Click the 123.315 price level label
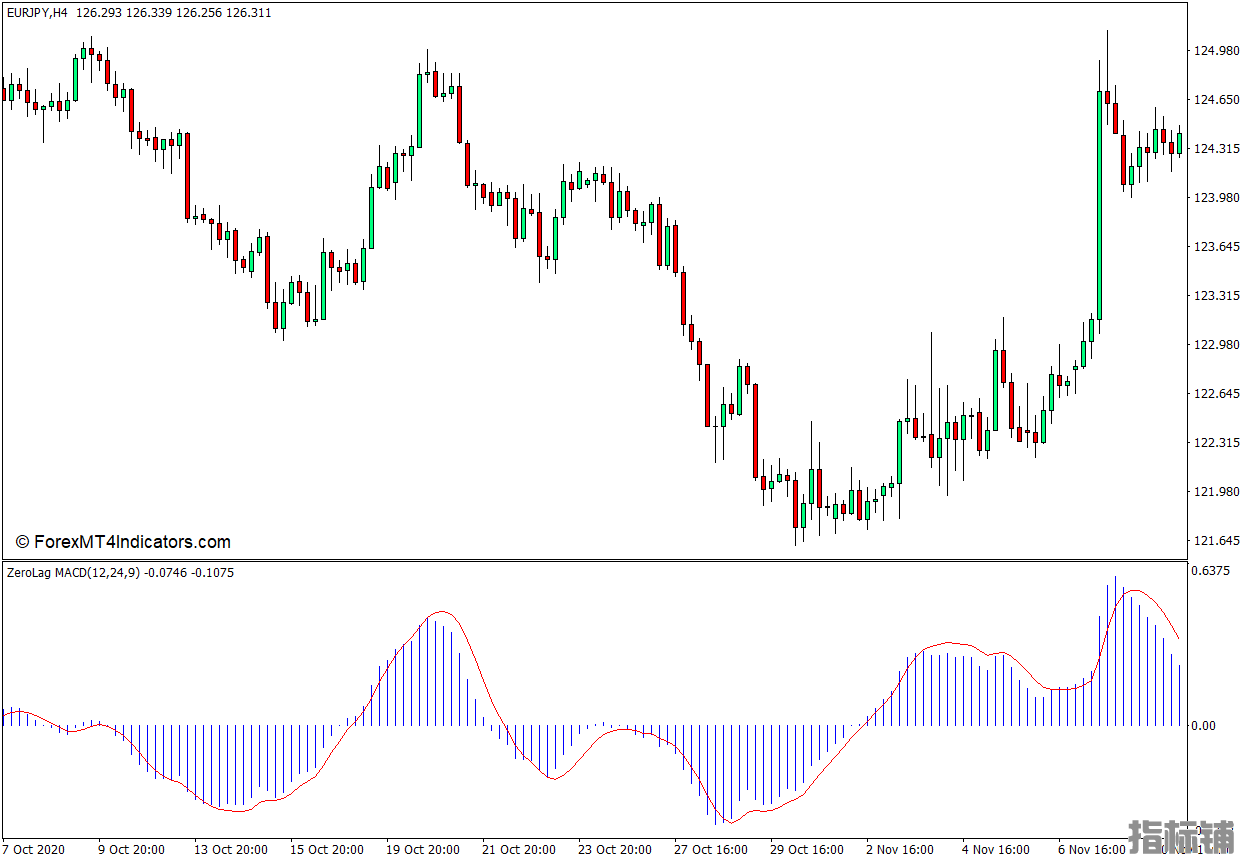This screenshot has height=862, width=1251. click(x=1217, y=296)
